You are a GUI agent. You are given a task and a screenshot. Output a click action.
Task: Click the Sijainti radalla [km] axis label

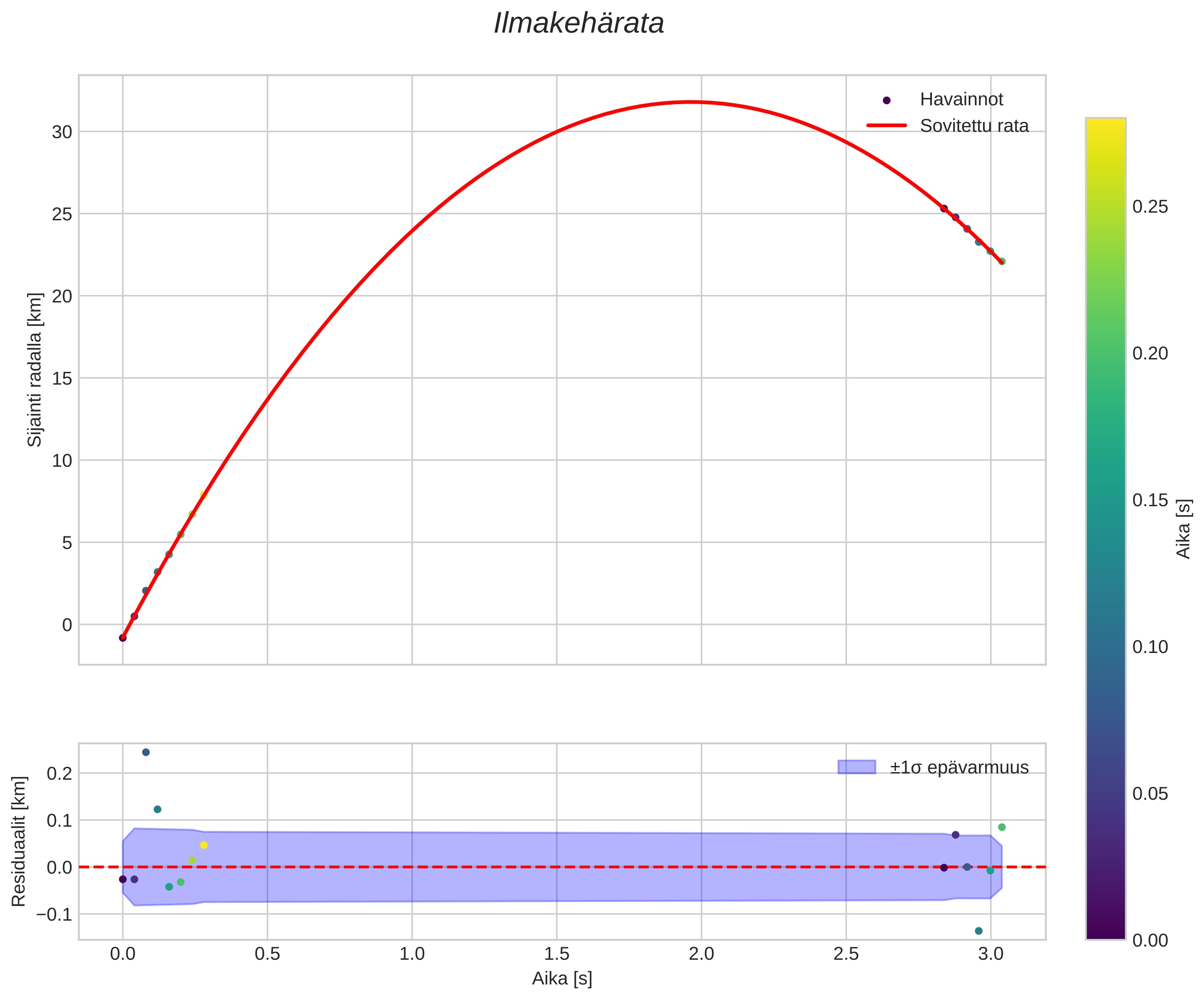[x=35, y=370]
